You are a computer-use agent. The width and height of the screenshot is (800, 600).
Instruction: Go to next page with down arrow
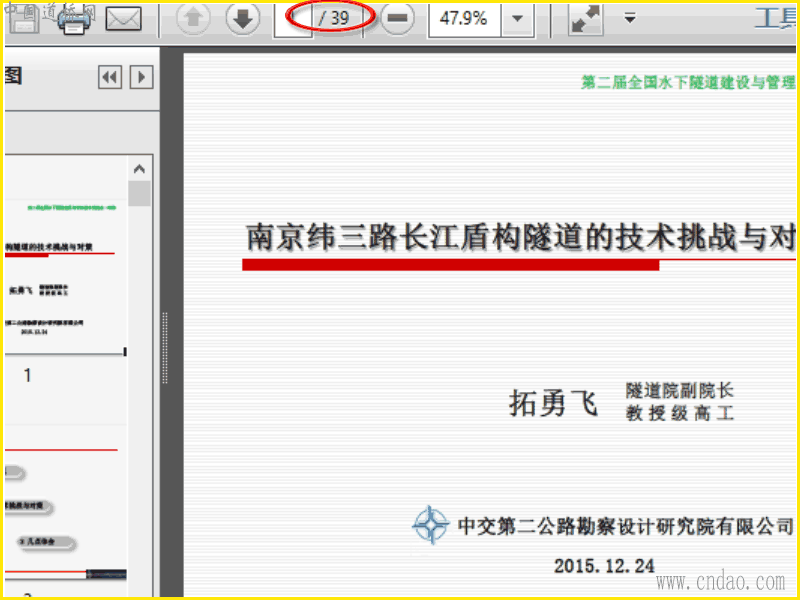click(x=242, y=18)
